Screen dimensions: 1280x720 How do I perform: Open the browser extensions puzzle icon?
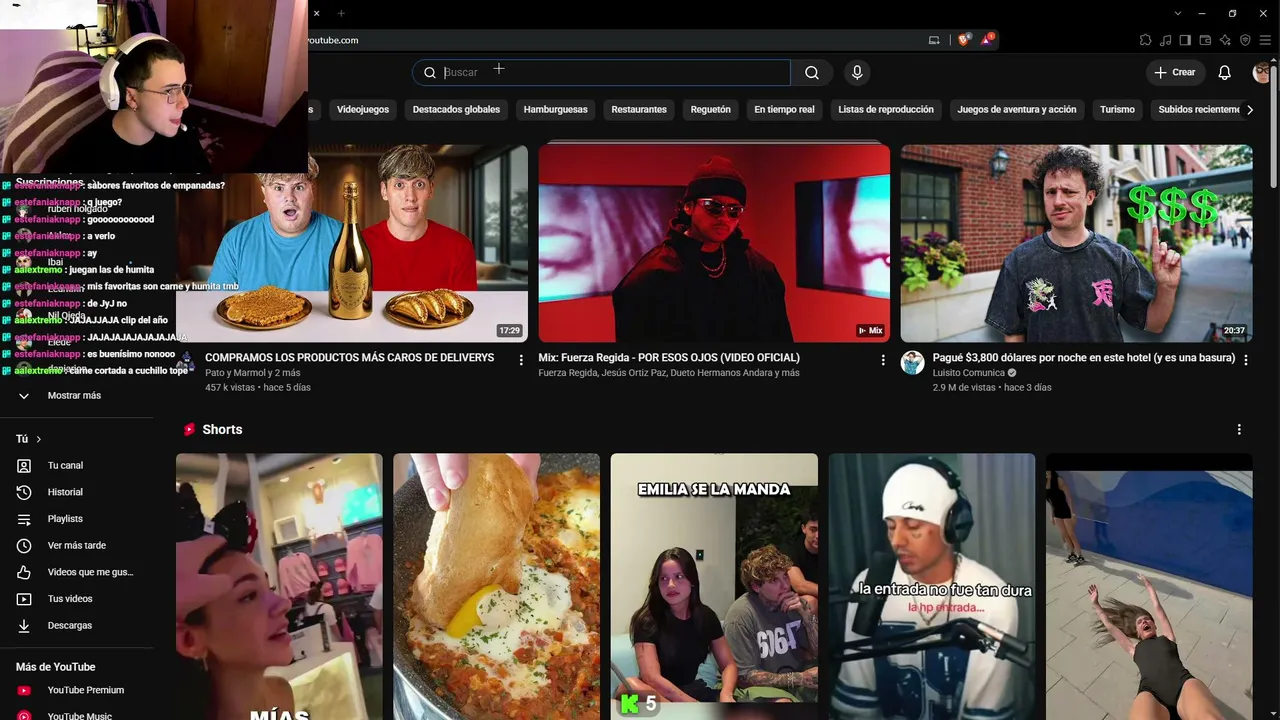1145,40
